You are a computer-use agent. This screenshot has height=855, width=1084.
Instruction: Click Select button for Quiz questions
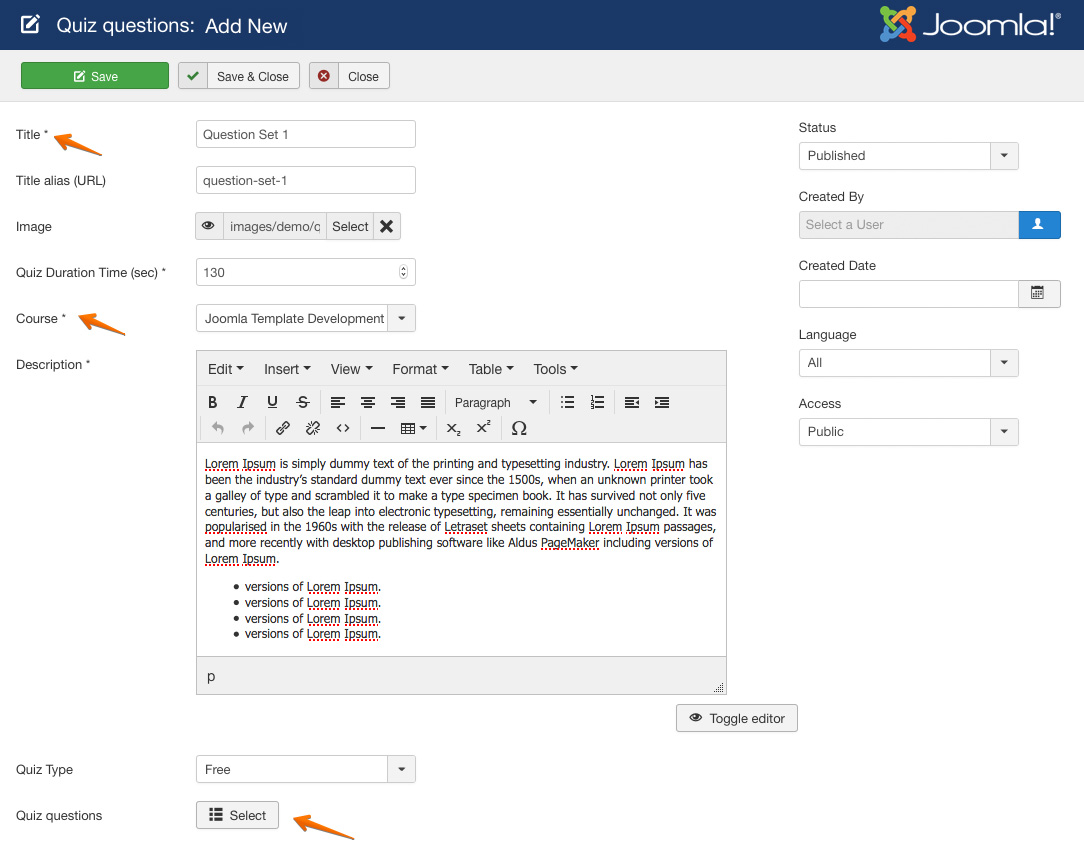click(x=237, y=815)
